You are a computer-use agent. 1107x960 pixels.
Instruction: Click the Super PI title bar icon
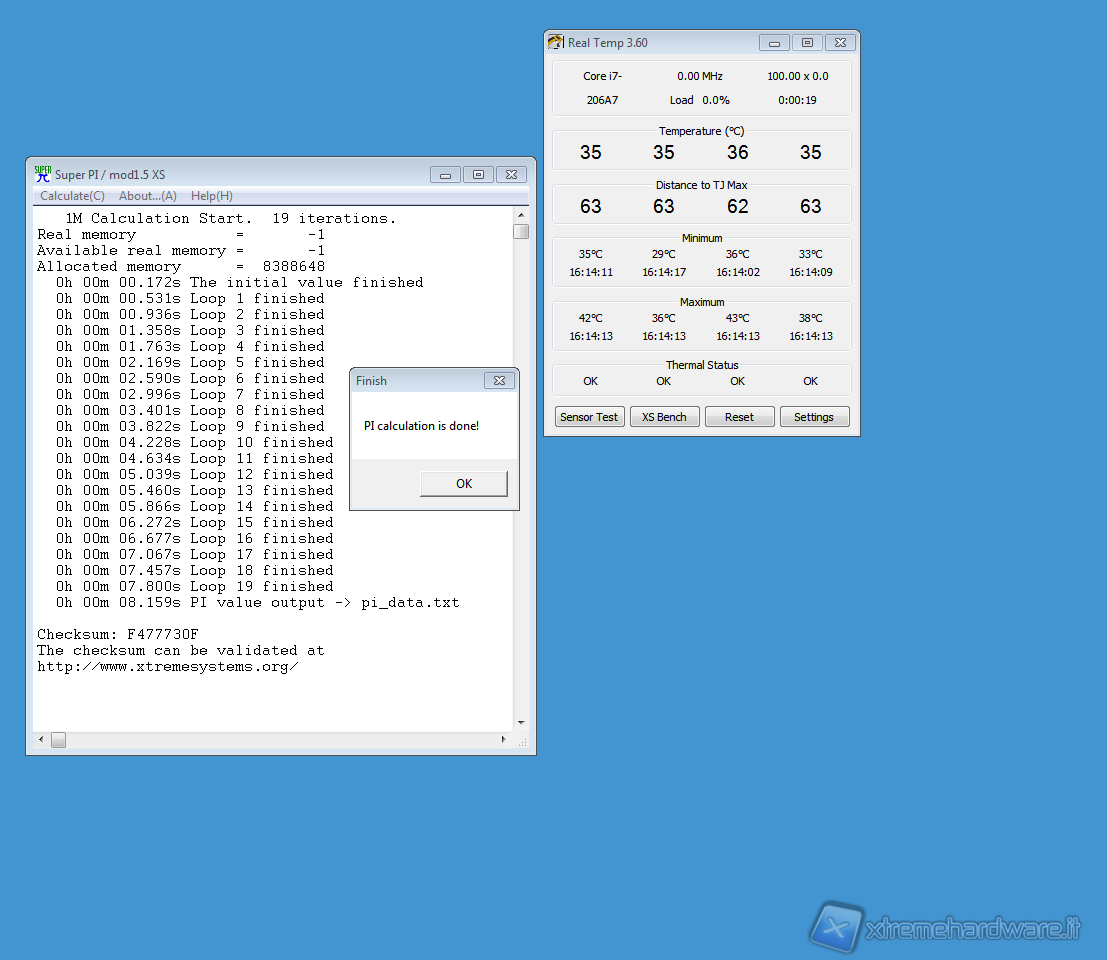pyautogui.click(x=43, y=174)
